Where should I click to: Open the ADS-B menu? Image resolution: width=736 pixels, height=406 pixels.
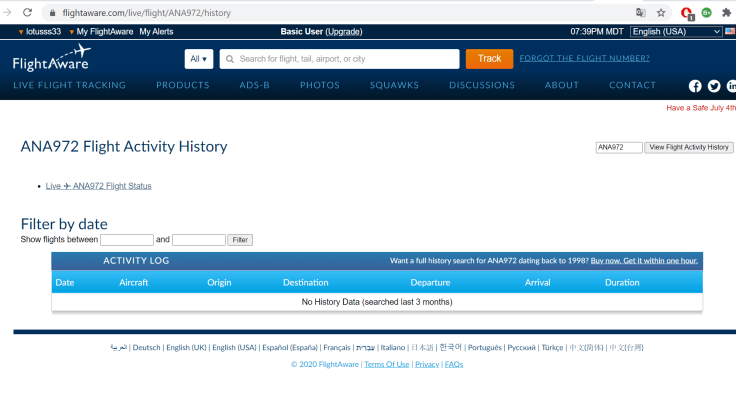click(x=254, y=85)
